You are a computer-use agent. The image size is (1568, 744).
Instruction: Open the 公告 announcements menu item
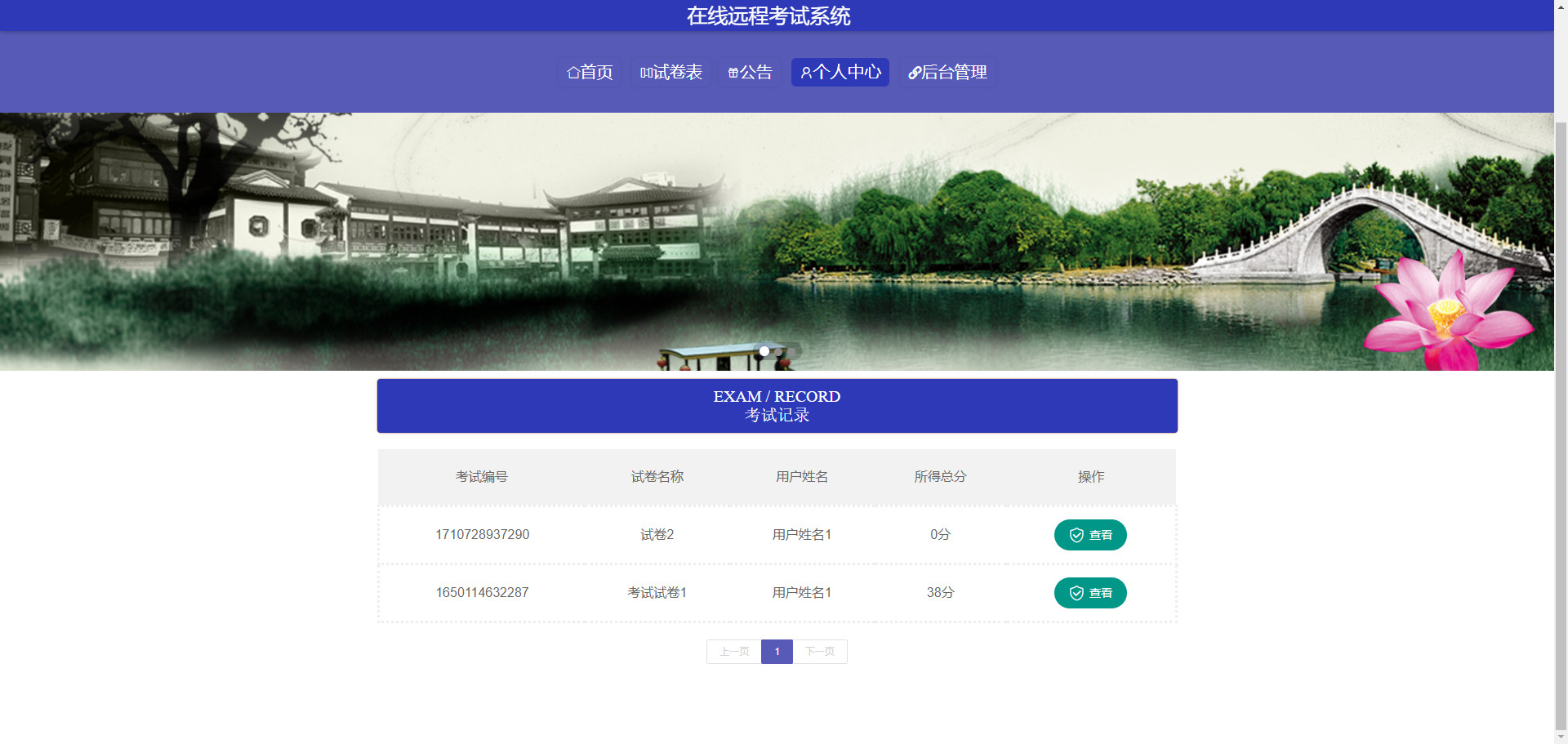[x=751, y=72]
